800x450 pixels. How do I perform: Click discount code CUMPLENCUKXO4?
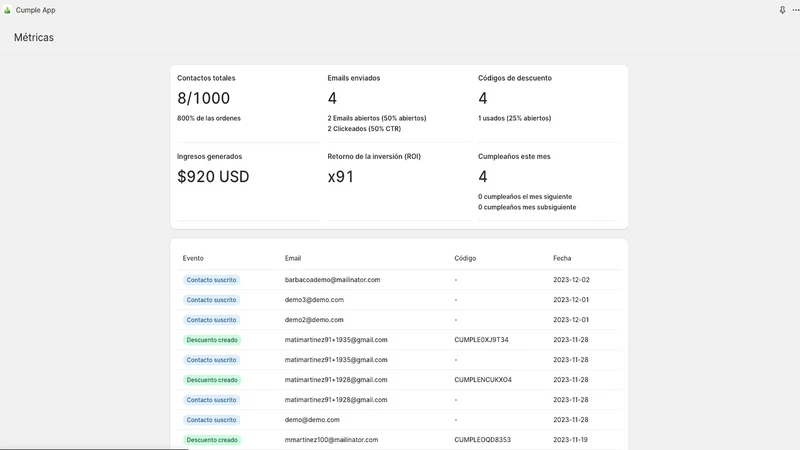(x=483, y=380)
